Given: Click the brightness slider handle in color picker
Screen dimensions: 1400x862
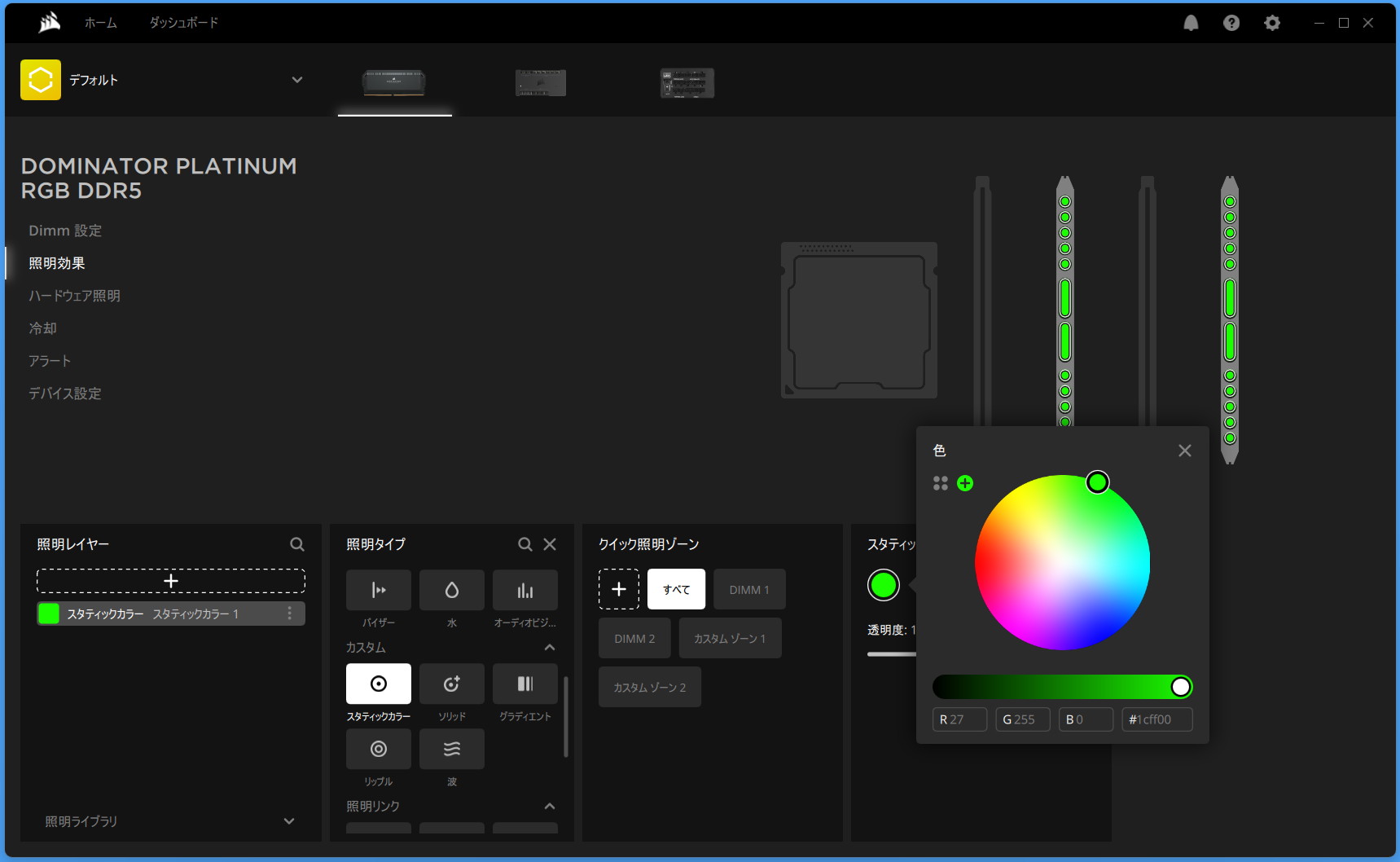Looking at the screenshot, I should pos(1180,687).
